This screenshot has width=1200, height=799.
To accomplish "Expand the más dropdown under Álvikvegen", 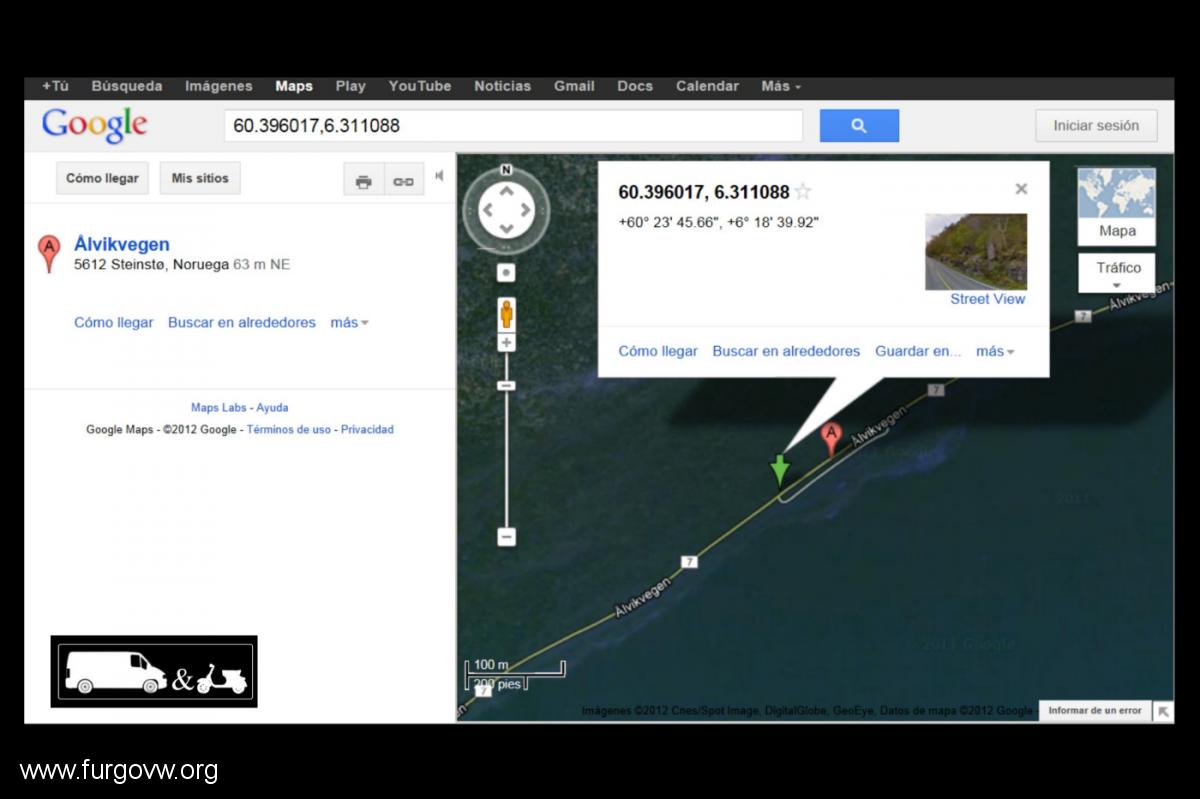I will click(x=349, y=323).
